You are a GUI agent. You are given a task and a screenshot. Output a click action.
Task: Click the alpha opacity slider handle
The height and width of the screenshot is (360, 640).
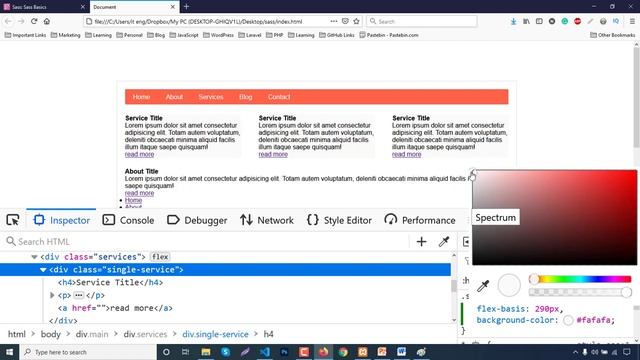point(627,292)
